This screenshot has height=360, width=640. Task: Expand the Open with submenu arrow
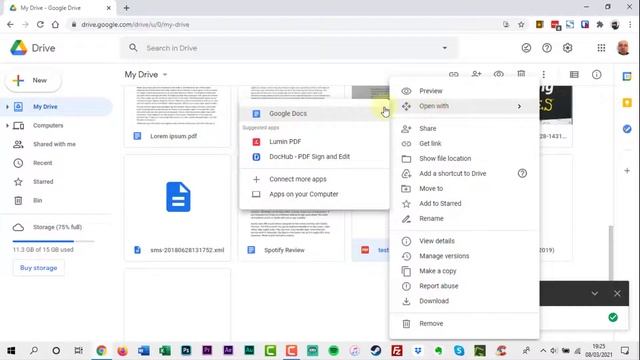point(519,106)
